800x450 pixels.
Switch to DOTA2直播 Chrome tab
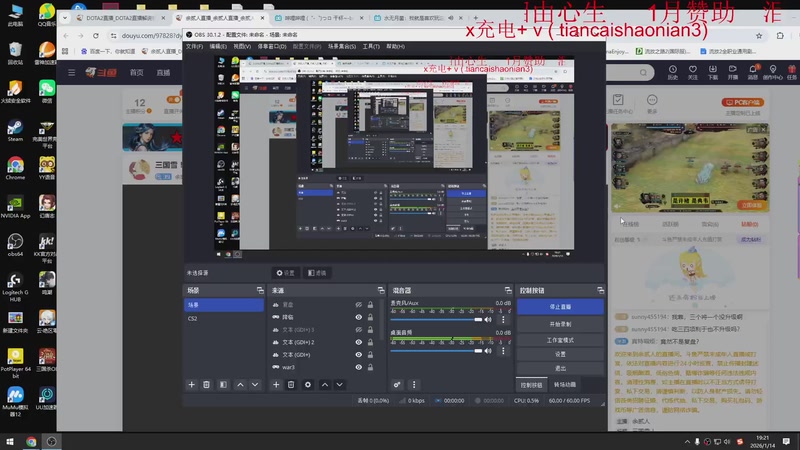tap(119, 18)
